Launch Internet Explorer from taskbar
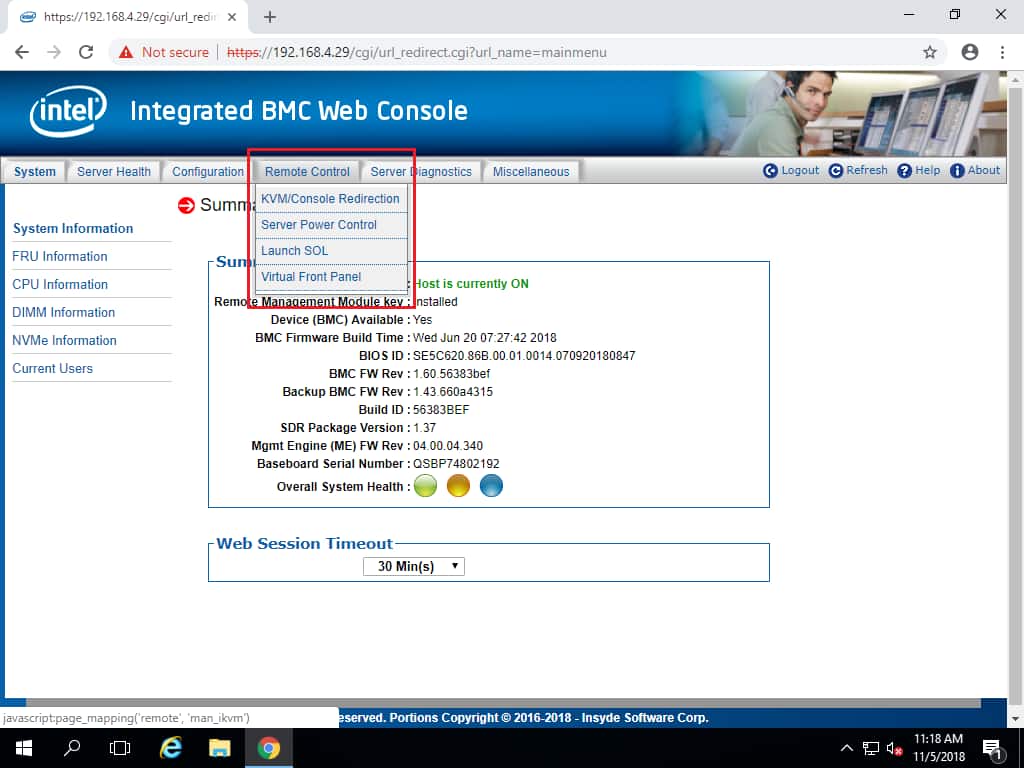 tap(170, 748)
